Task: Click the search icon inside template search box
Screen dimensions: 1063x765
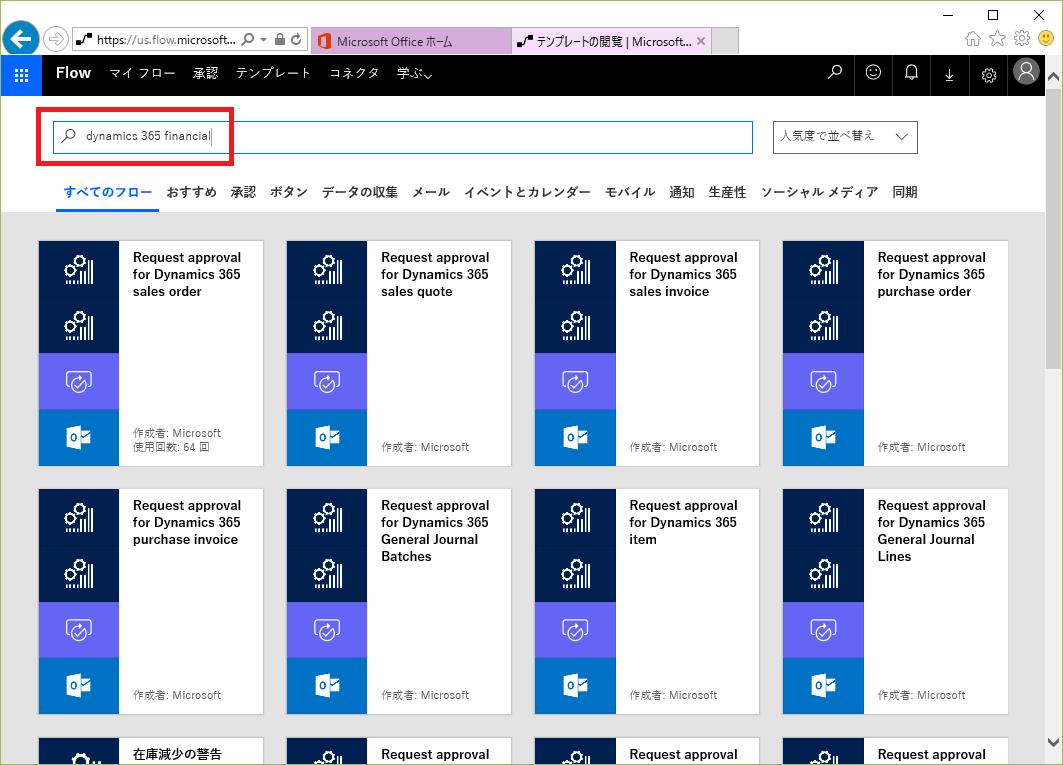Action: coord(68,136)
